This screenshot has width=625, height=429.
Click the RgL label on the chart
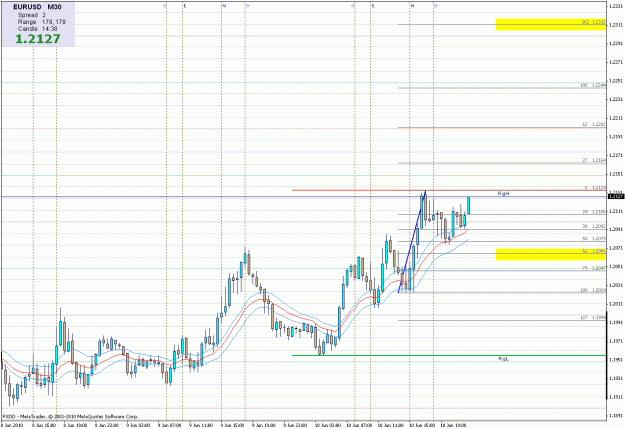pos(503,359)
